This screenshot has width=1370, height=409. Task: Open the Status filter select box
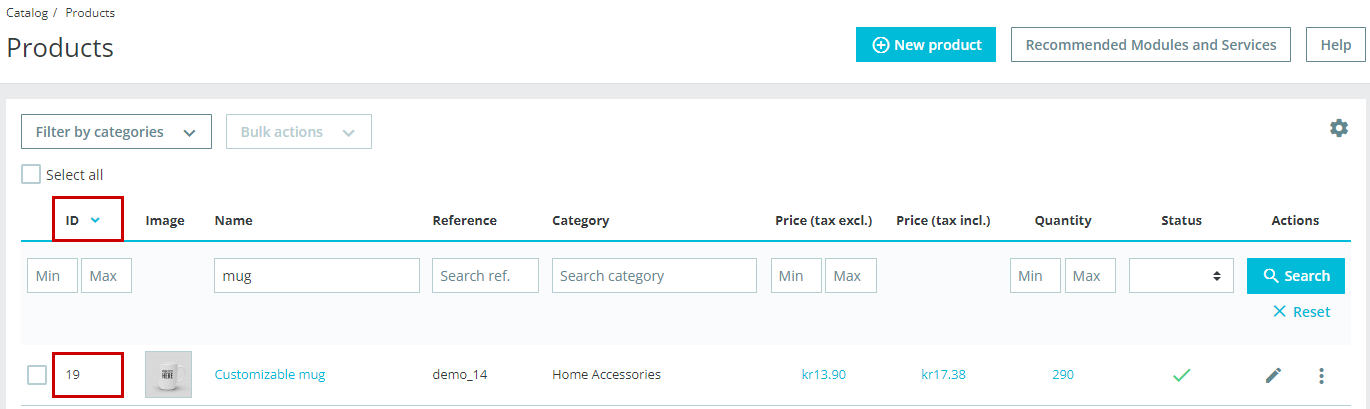[1181, 276]
